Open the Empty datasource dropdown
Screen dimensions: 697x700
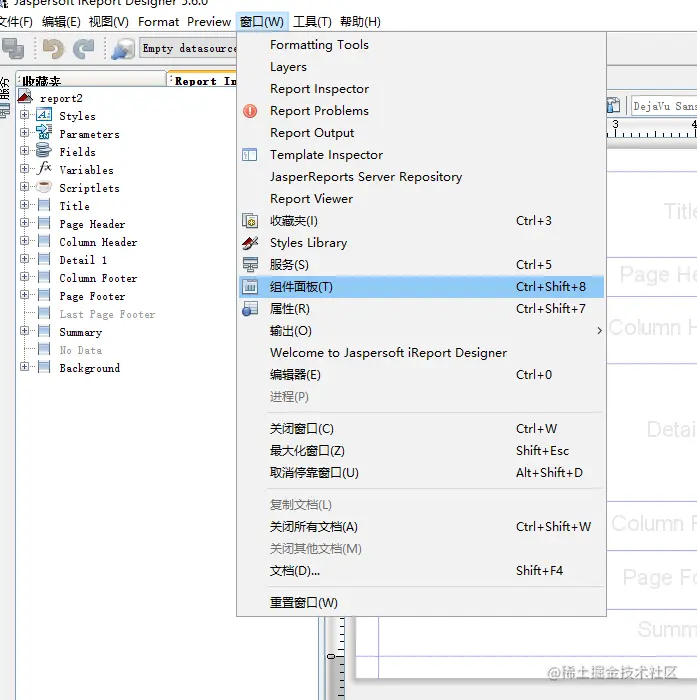(x=189, y=48)
